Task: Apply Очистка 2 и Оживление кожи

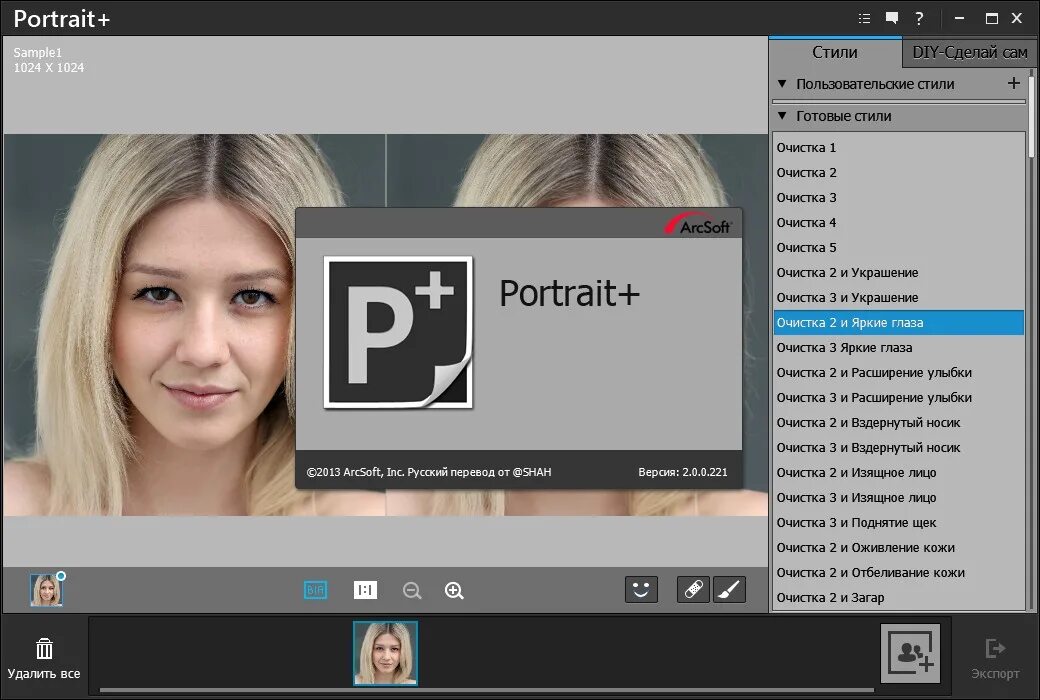Action: click(899, 547)
